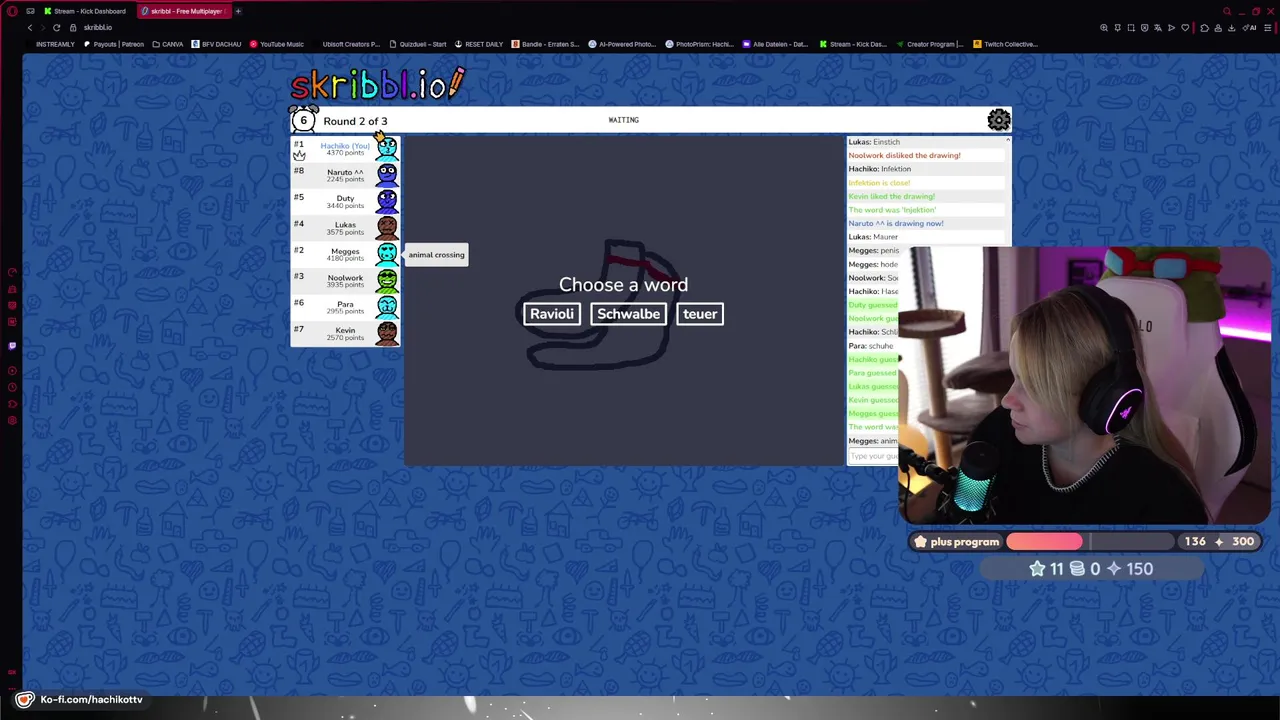Open the PhotoPrism bookmark

coord(700,44)
